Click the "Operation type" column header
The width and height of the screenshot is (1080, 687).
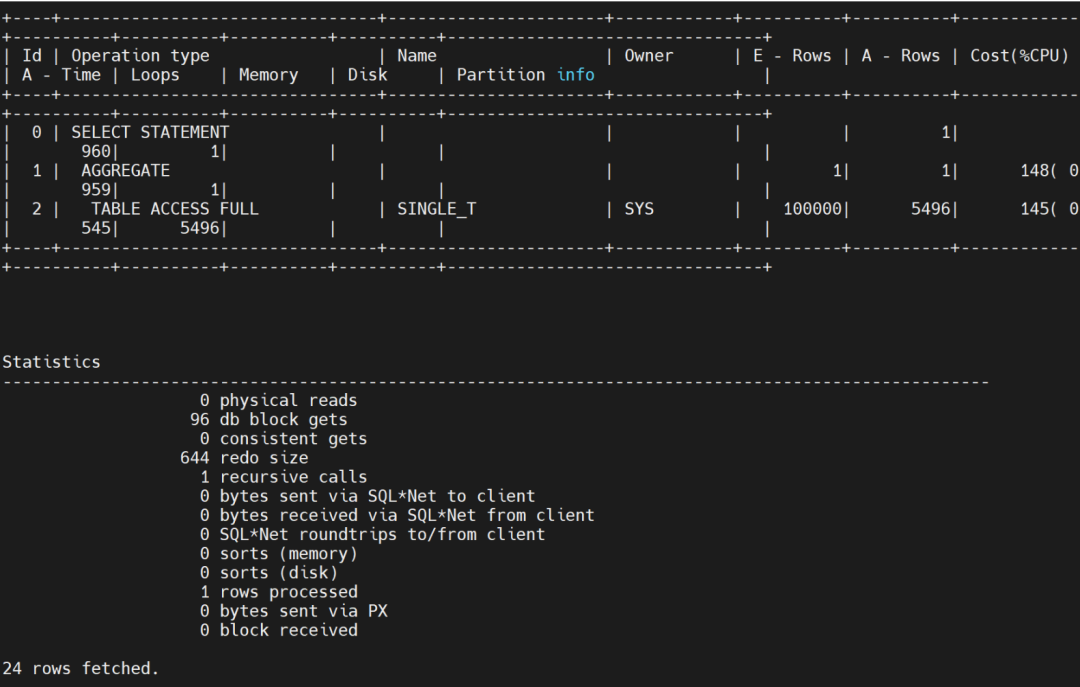(x=140, y=56)
